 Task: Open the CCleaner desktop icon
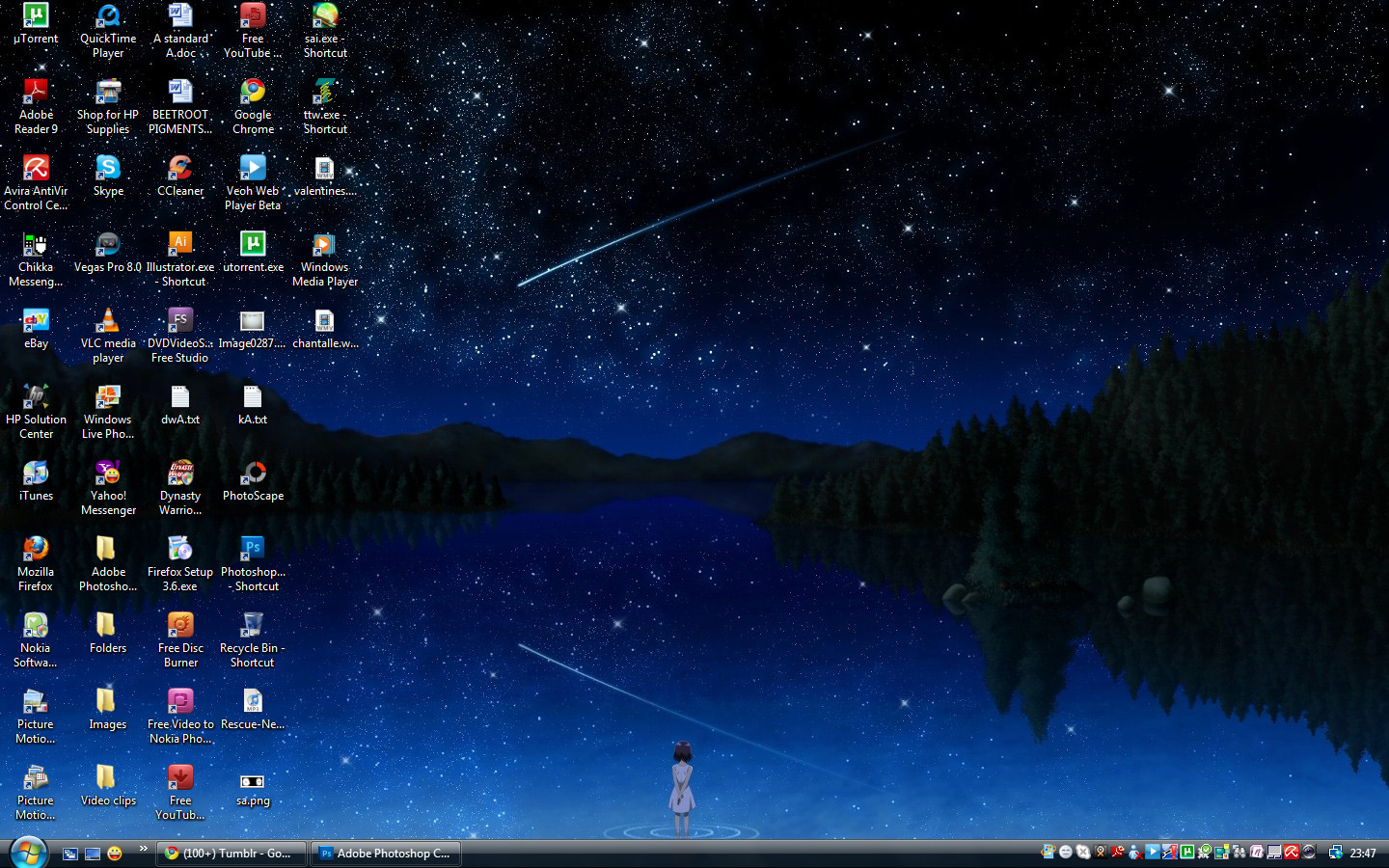(180, 176)
